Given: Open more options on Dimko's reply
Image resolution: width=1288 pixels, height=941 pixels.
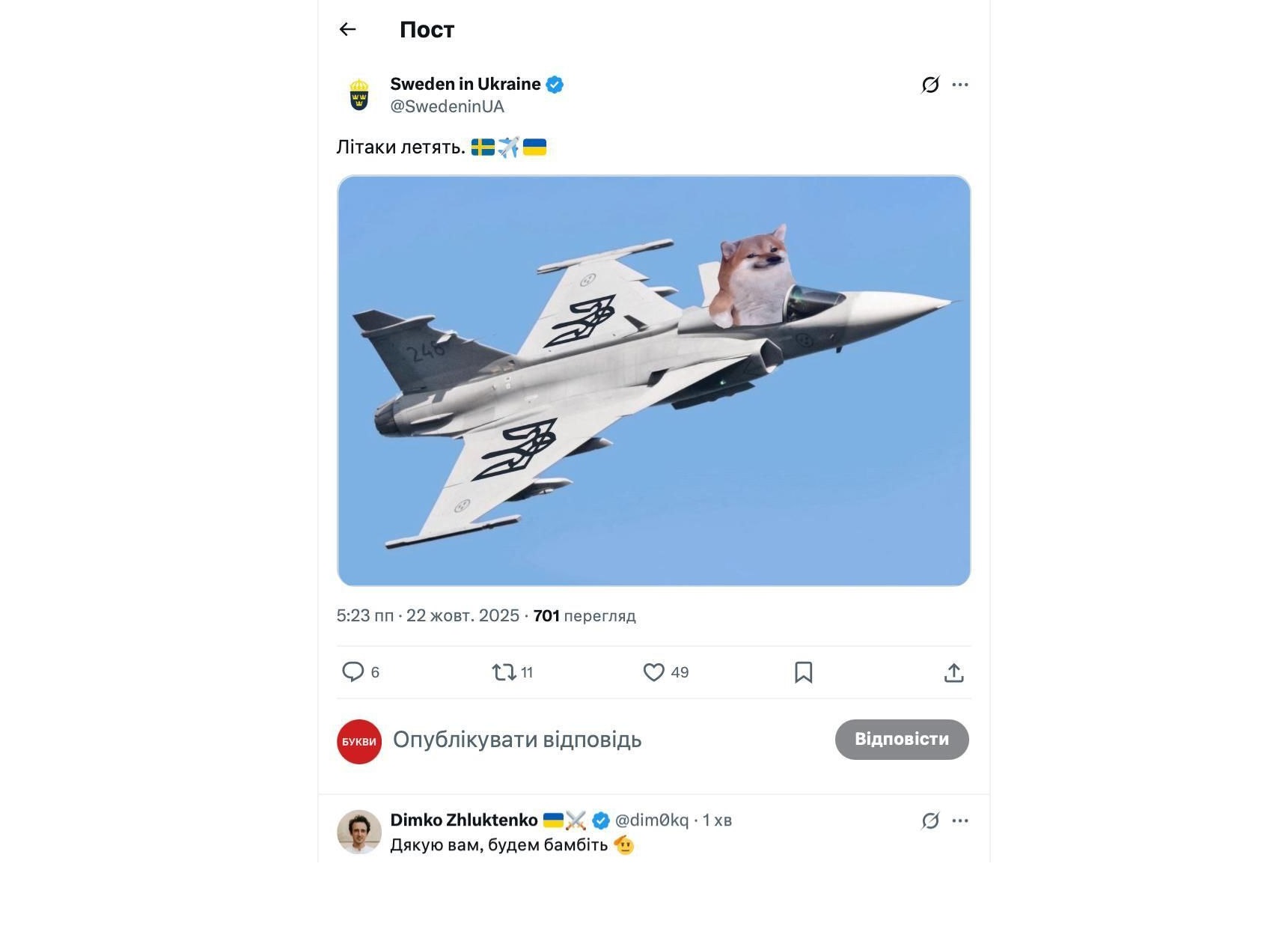Looking at the screenshot, I should [x=960, y=820].
